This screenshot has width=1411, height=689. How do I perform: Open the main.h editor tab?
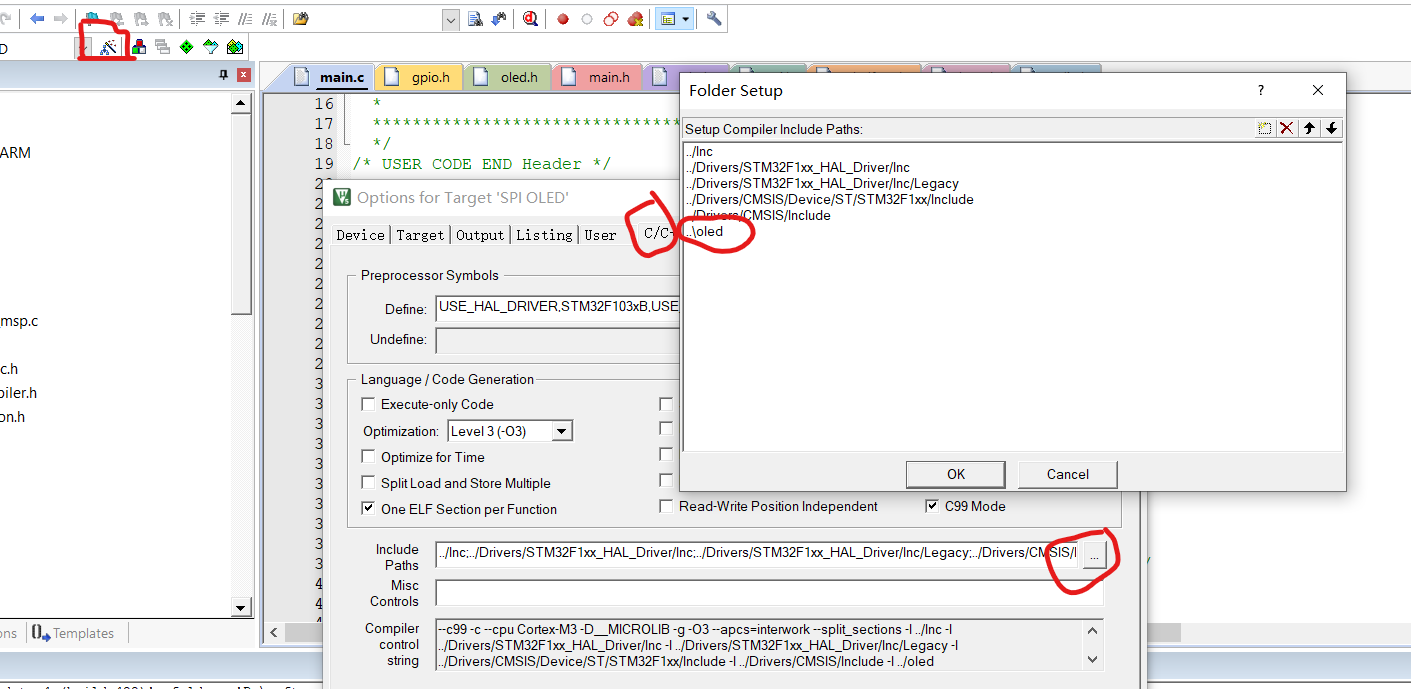pos(599,77)
